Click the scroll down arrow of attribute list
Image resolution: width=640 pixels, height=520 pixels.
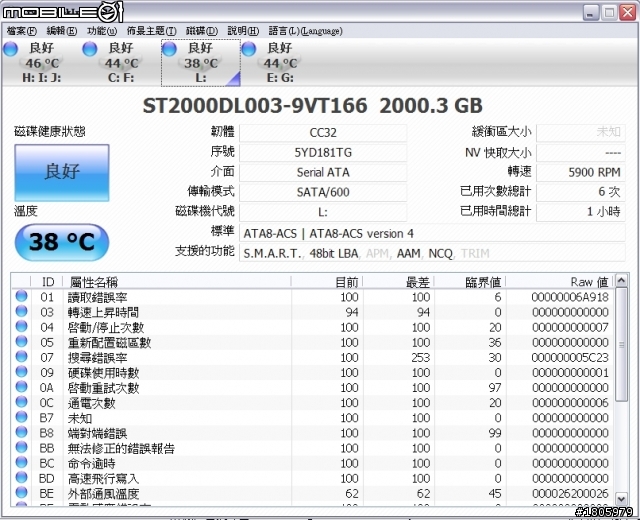[x=621, y=499]
